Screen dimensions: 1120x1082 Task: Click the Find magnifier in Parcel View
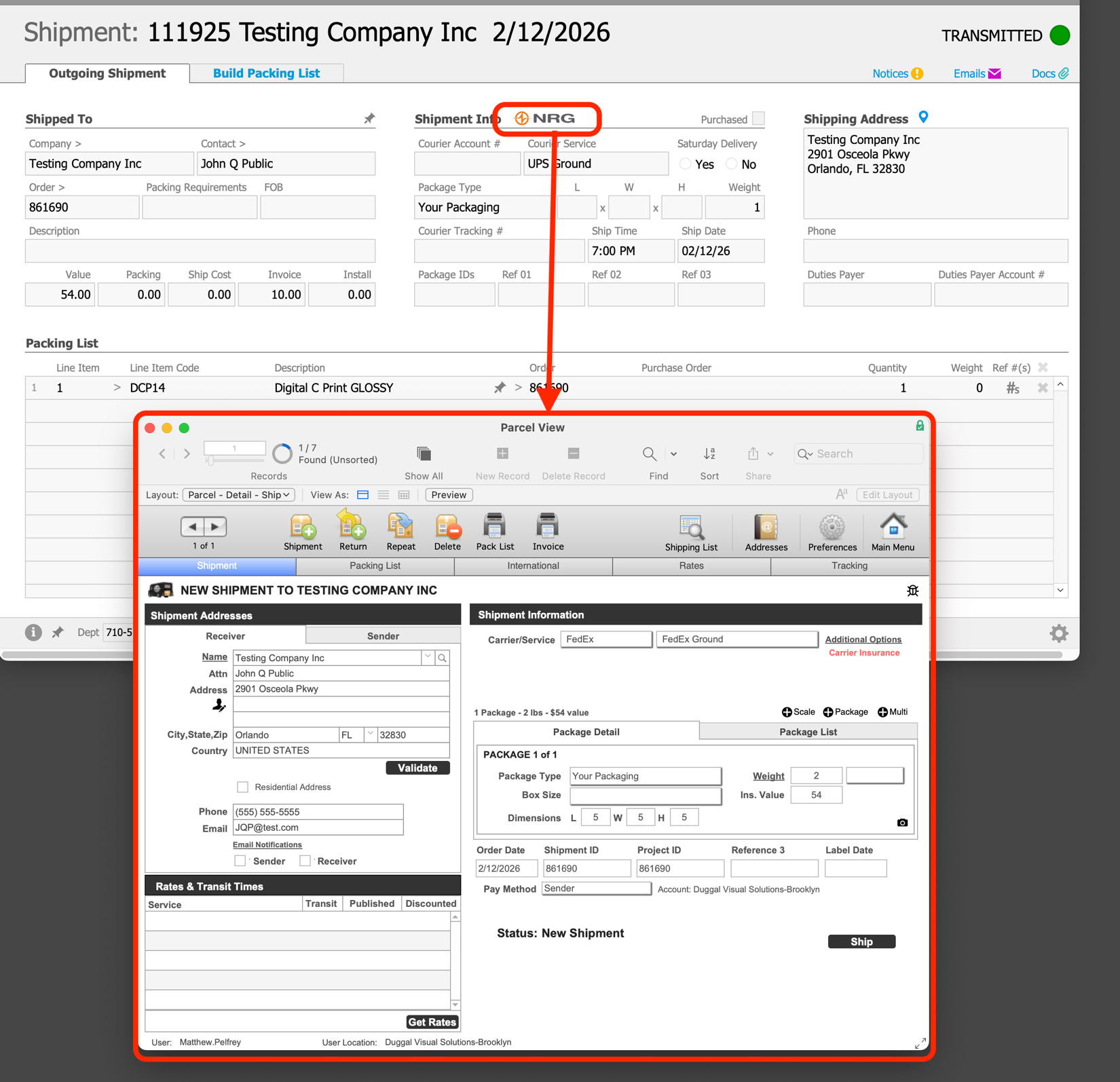650,454
